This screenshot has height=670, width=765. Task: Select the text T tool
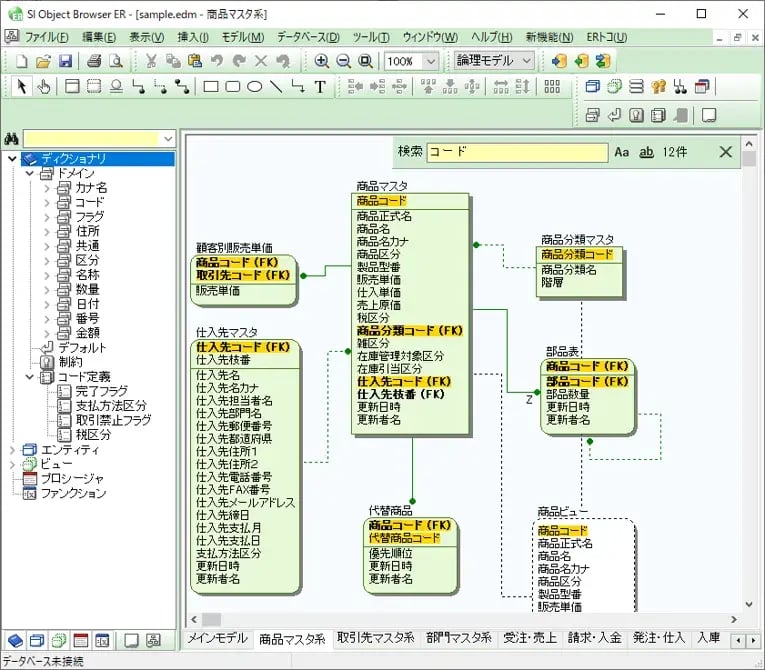[x=320, y=87]
